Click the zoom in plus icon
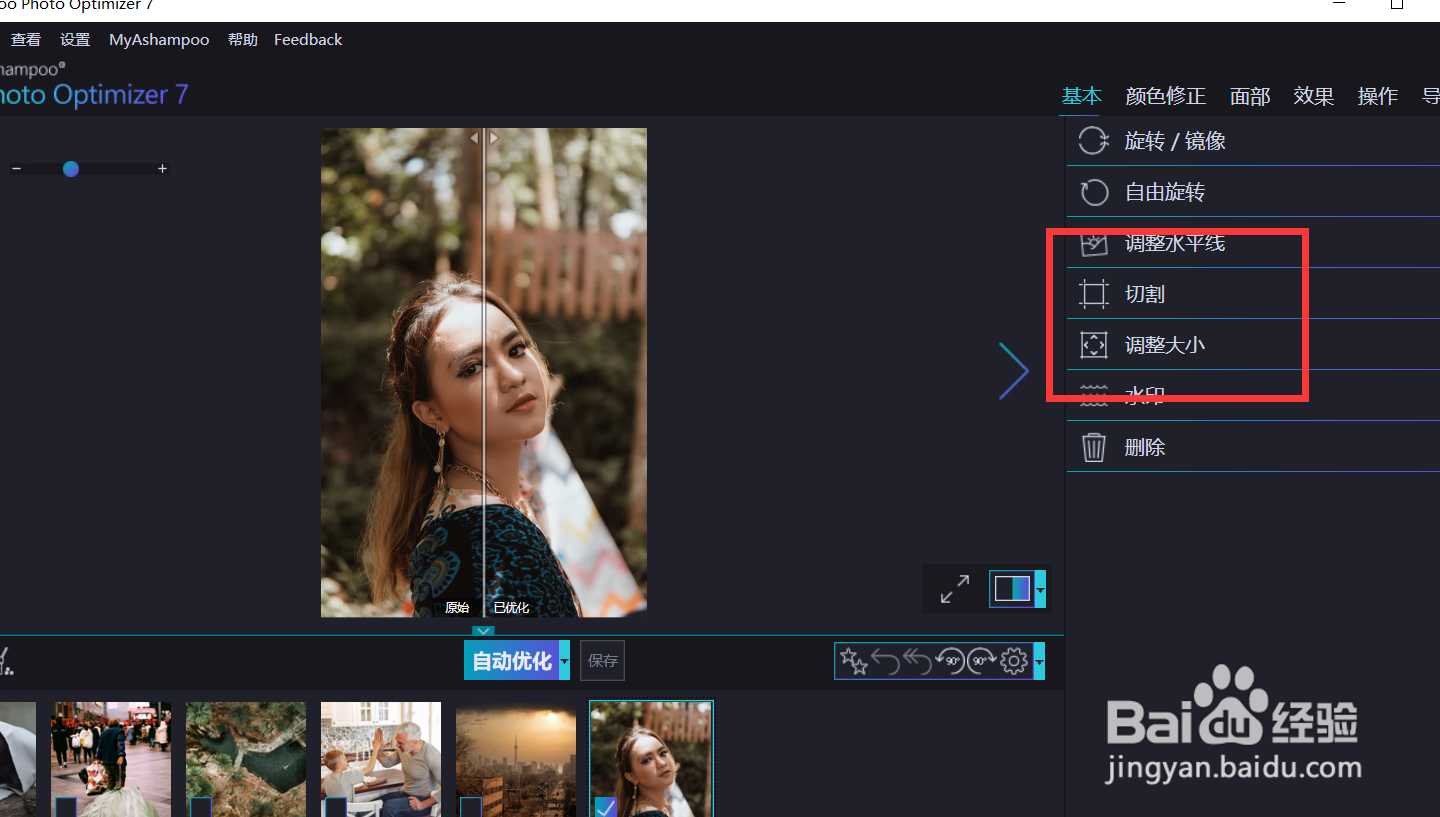Viewport: 1440px width, 817px height. [x=162, y=169]
